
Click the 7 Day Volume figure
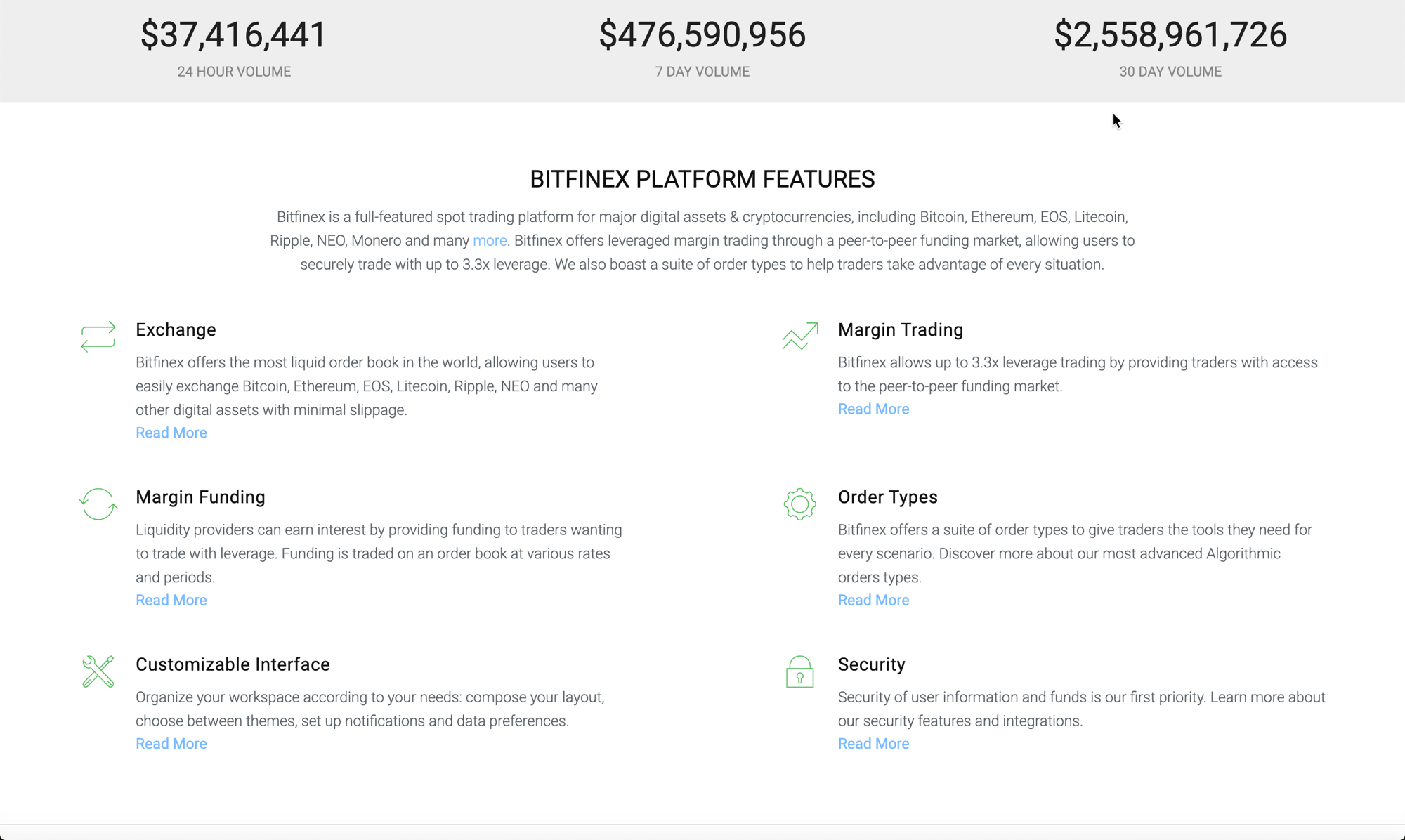click(x=702, y=34)
